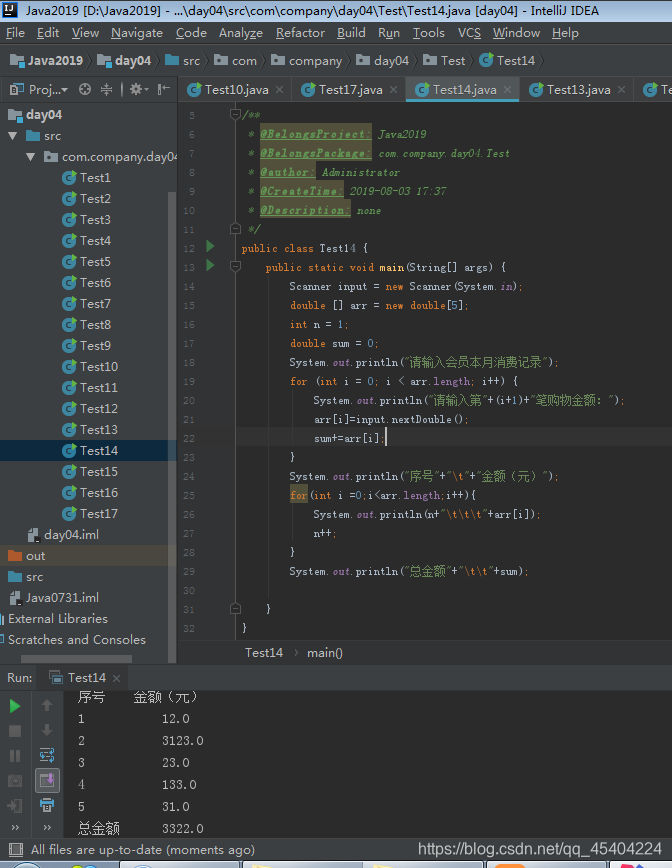
Task: Click the fold end marker at line 31
Action: point(235,609)
